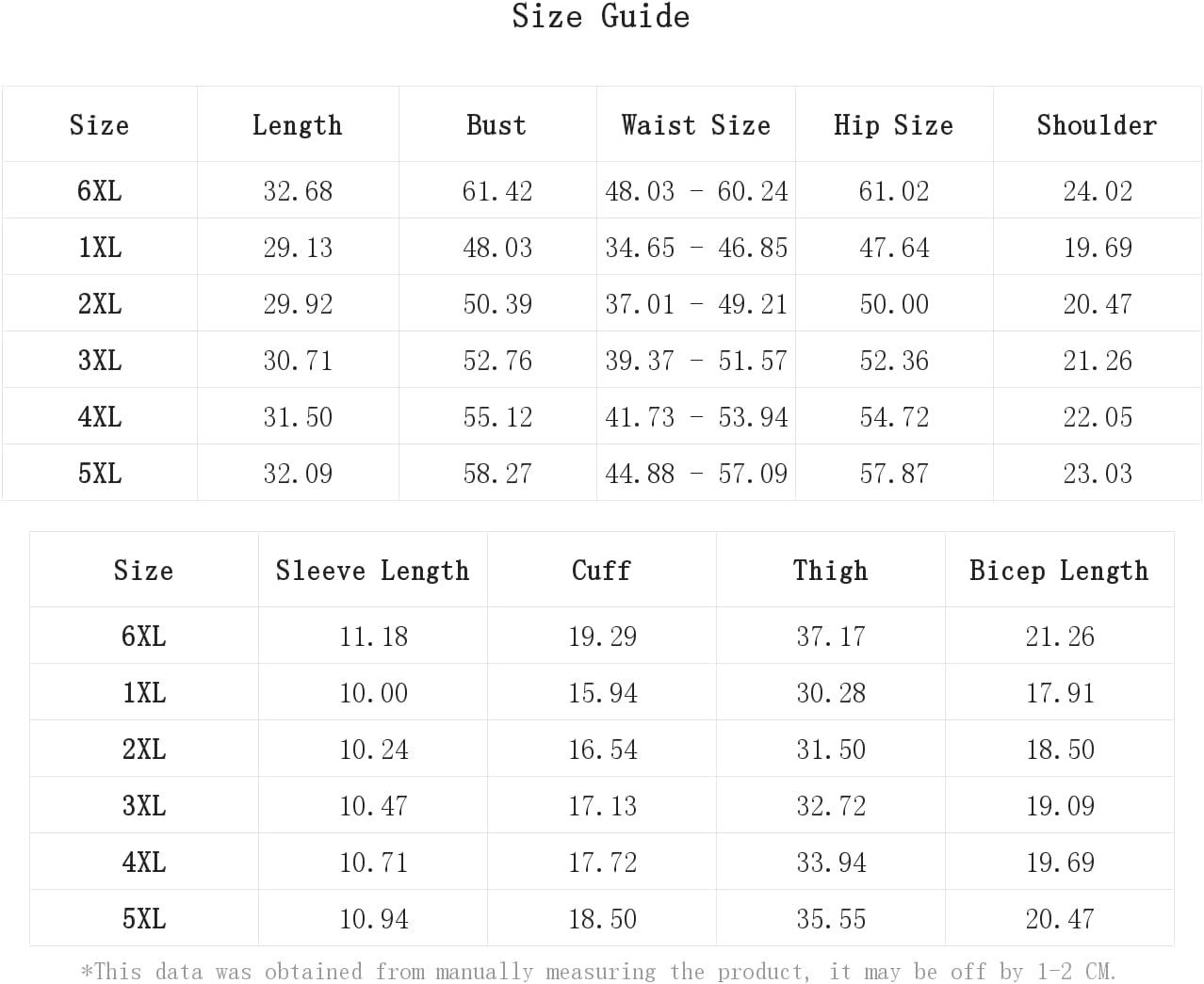
Task: Select the Shoulder column header
Action: point(1098,125)
